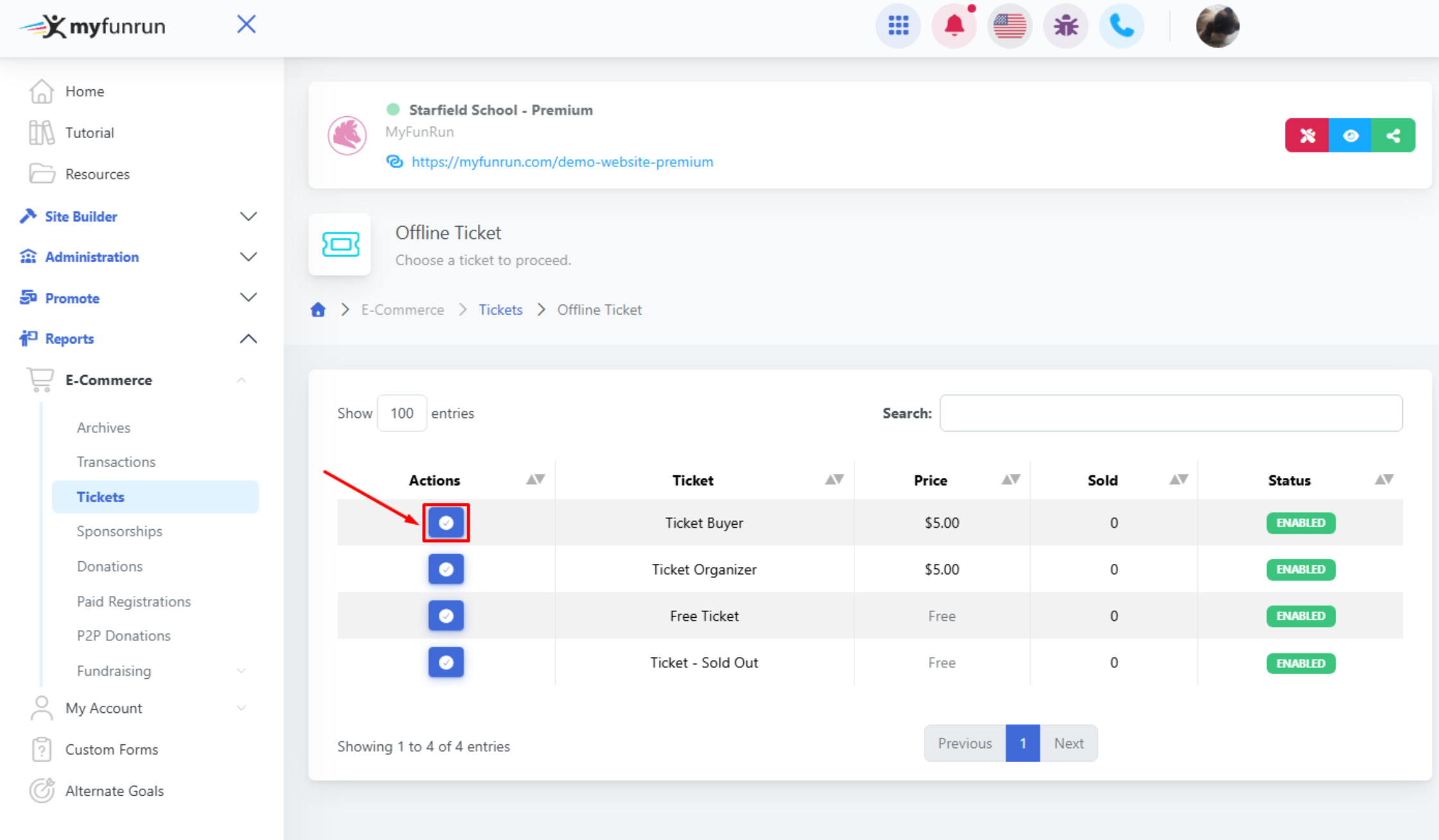The width and height of the screenshot is (1439, 840).
Task: Open Sponsorships report in sidebar
Action: pos(119,531)
